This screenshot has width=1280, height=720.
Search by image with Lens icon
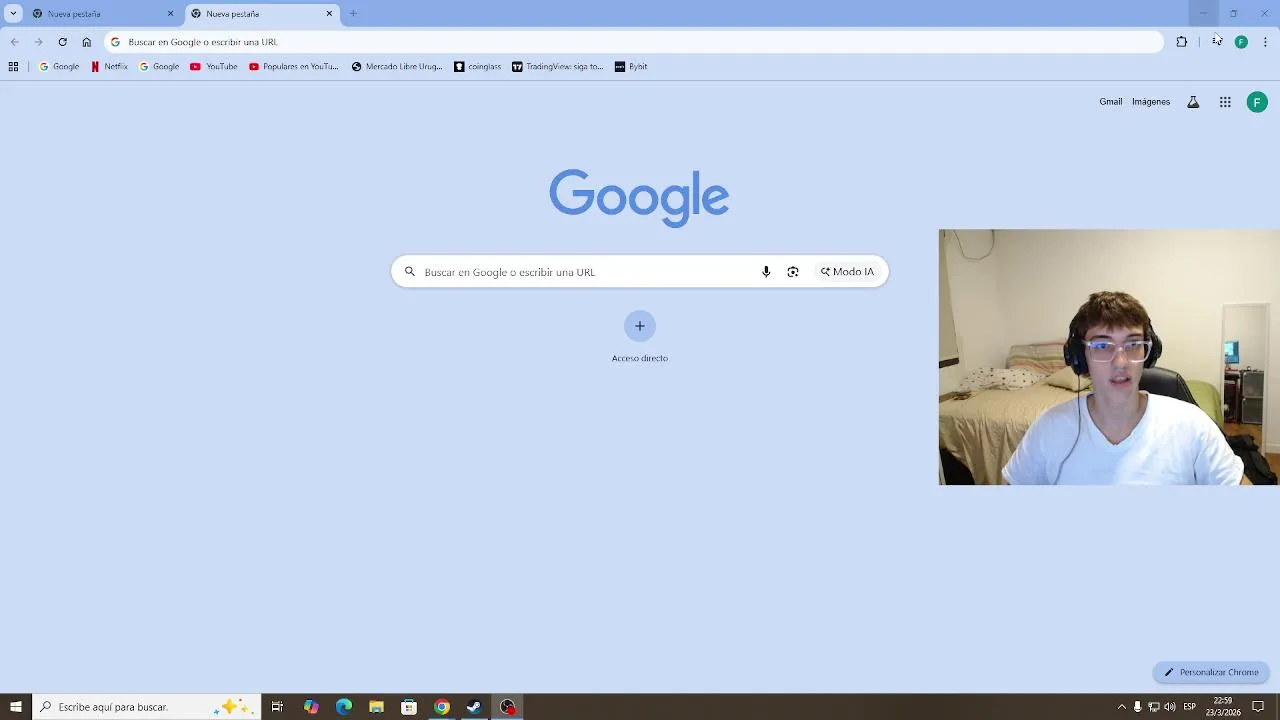793,272
